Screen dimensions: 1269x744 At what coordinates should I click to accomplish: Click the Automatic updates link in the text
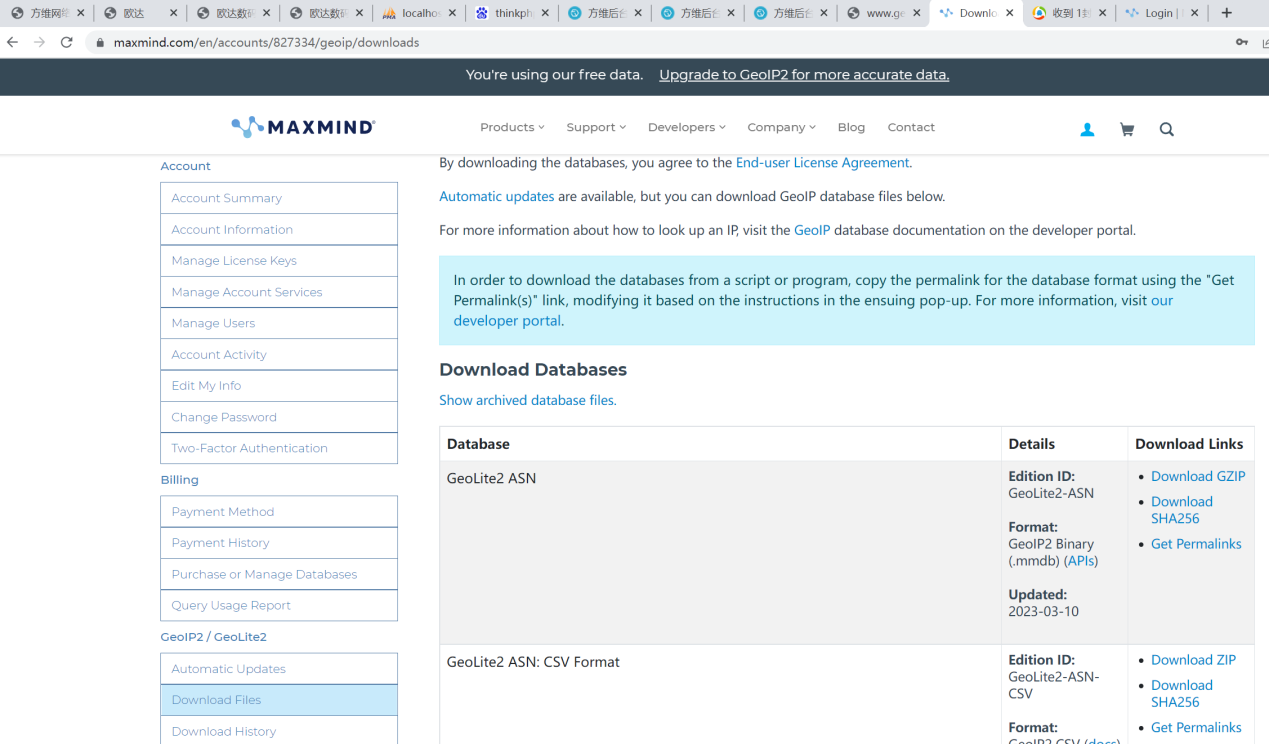tap(496, 196)
